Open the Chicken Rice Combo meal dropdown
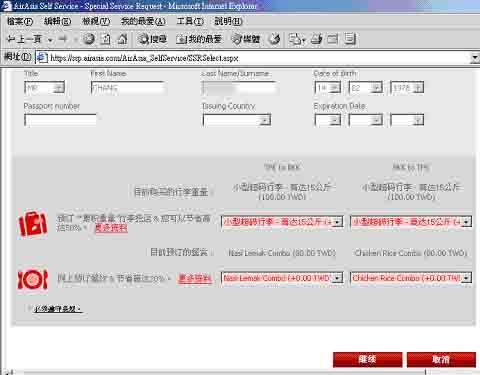 pyautogui.click(x=411, y=278)
